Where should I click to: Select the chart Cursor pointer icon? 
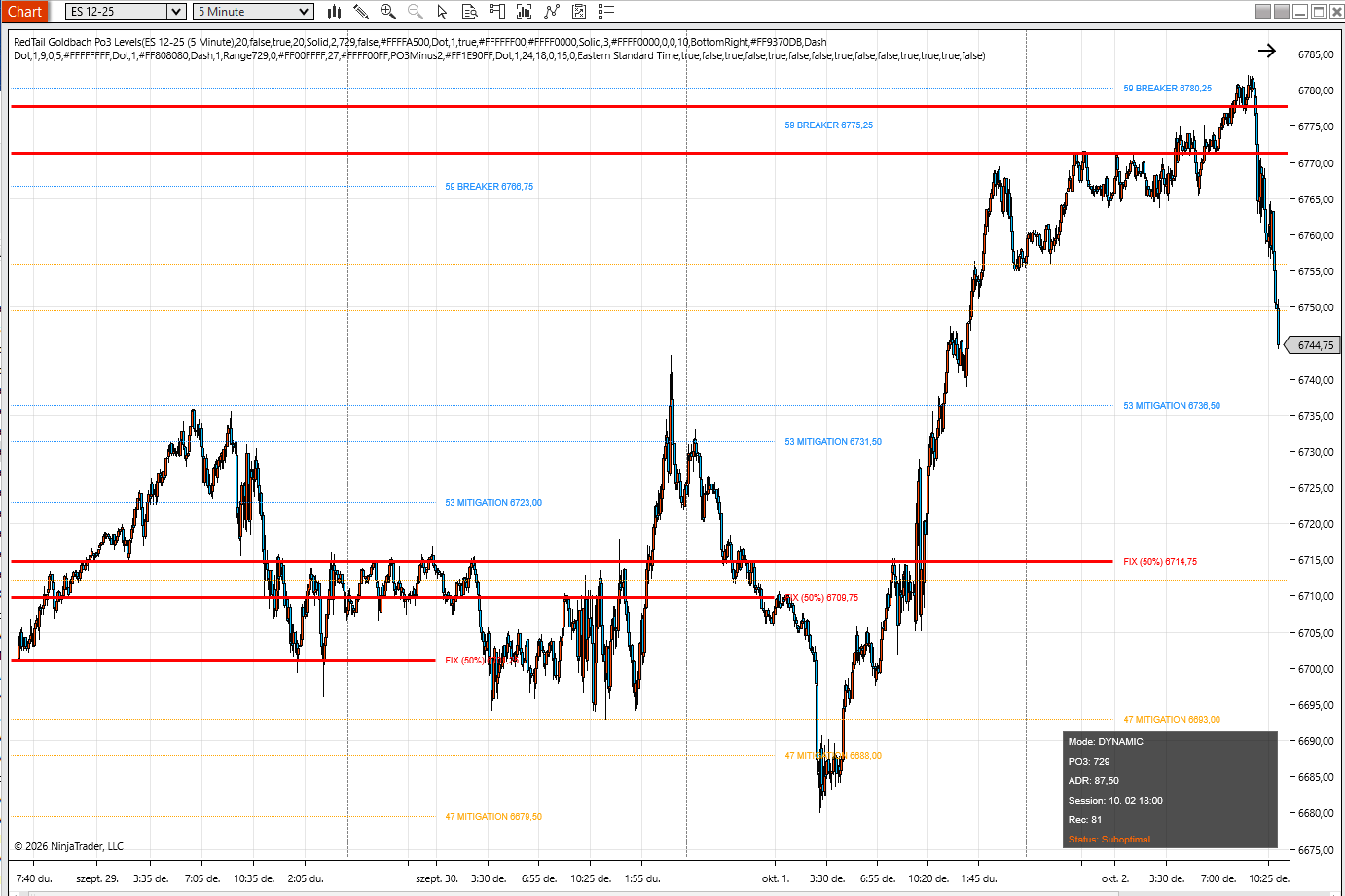pos(442,11)
